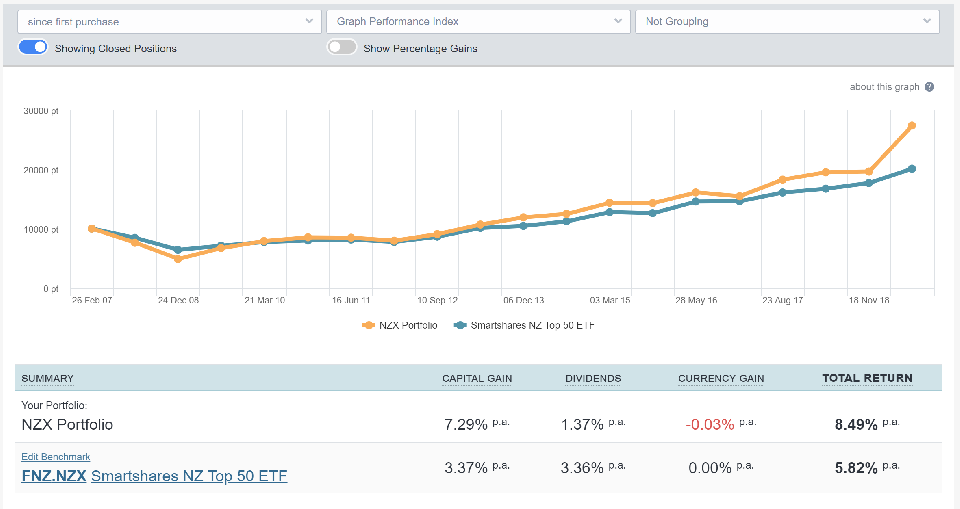Click the Dividends column header
This screenshot has width=960, height=509.
(591, 378)
